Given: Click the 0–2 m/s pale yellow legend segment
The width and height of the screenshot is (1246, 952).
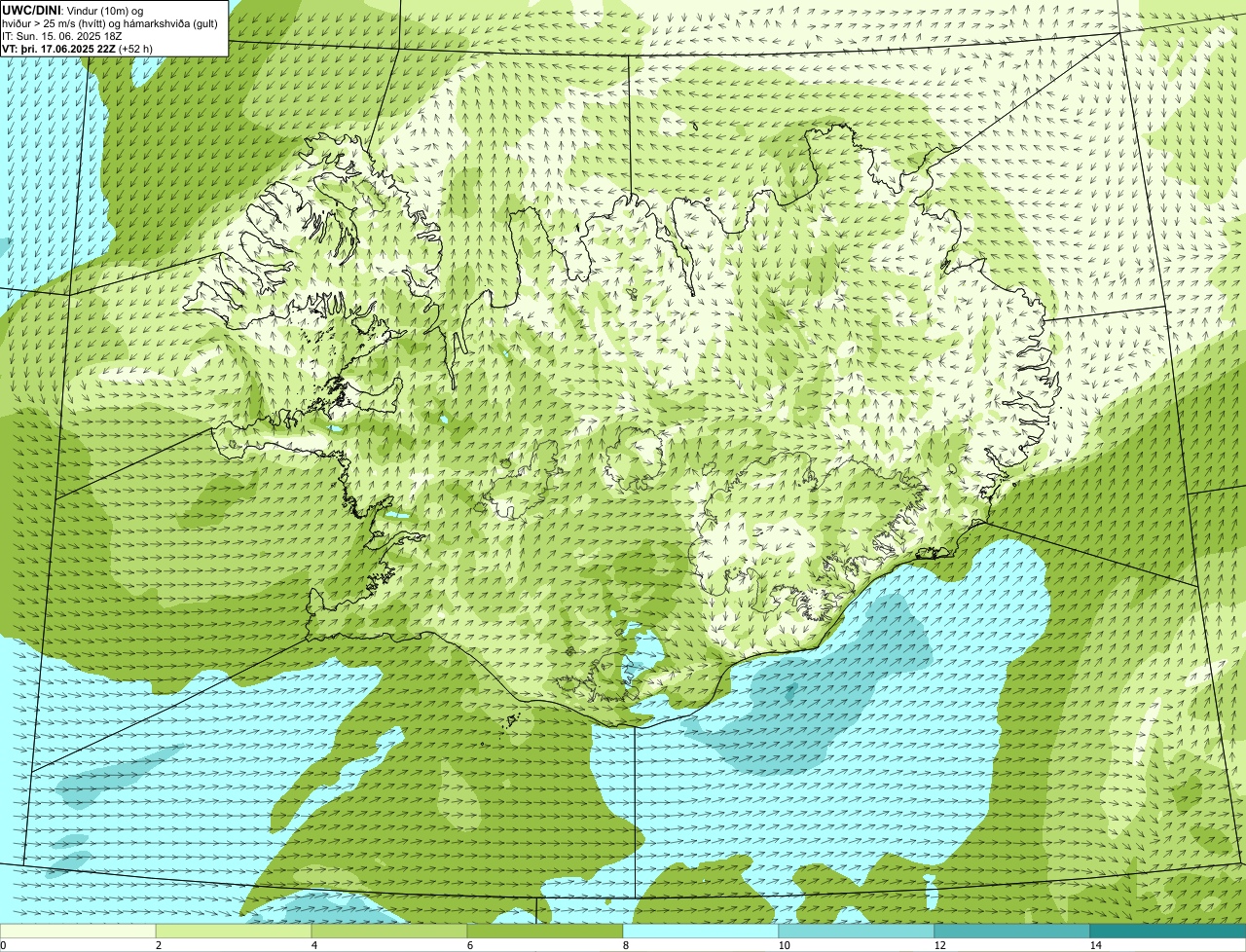Looking at the screenshot, I should pyautogui.click(x=78, y=931).
